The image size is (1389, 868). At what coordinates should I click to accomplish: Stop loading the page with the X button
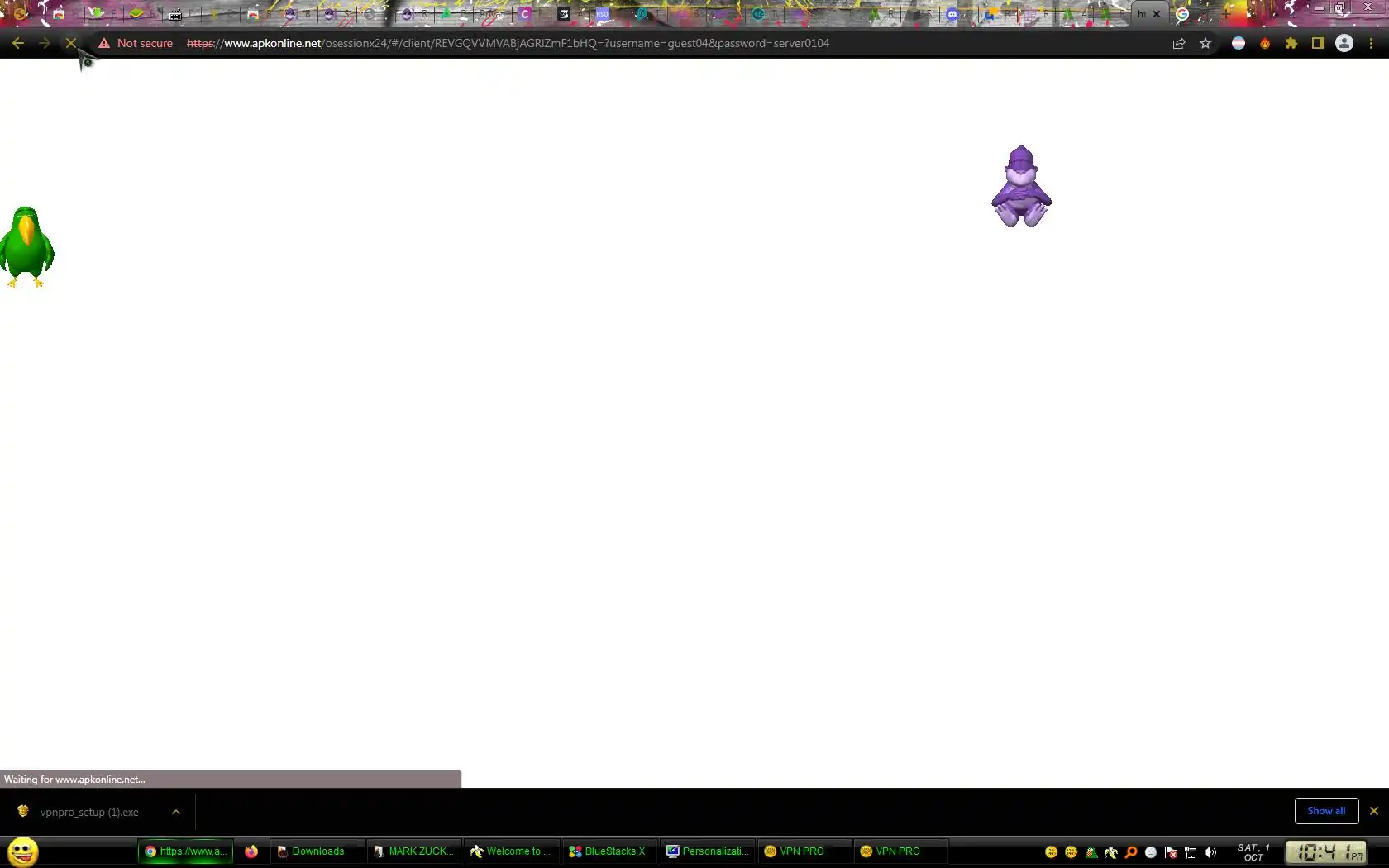71,43
